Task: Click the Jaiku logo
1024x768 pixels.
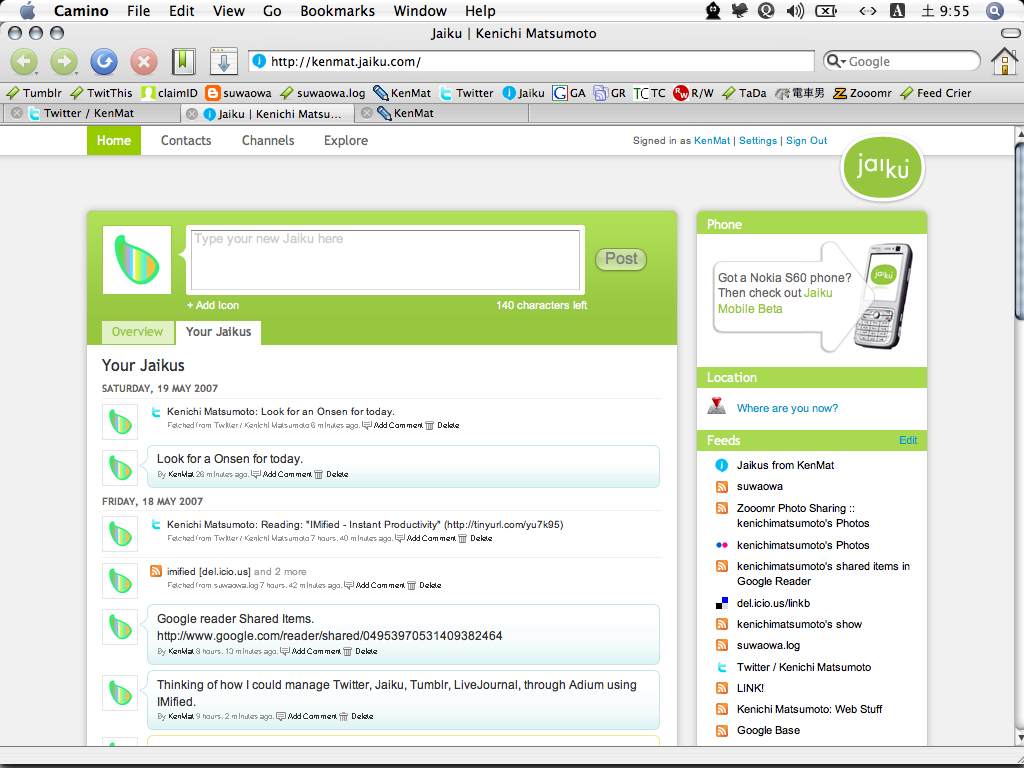Action: (882, 167)
